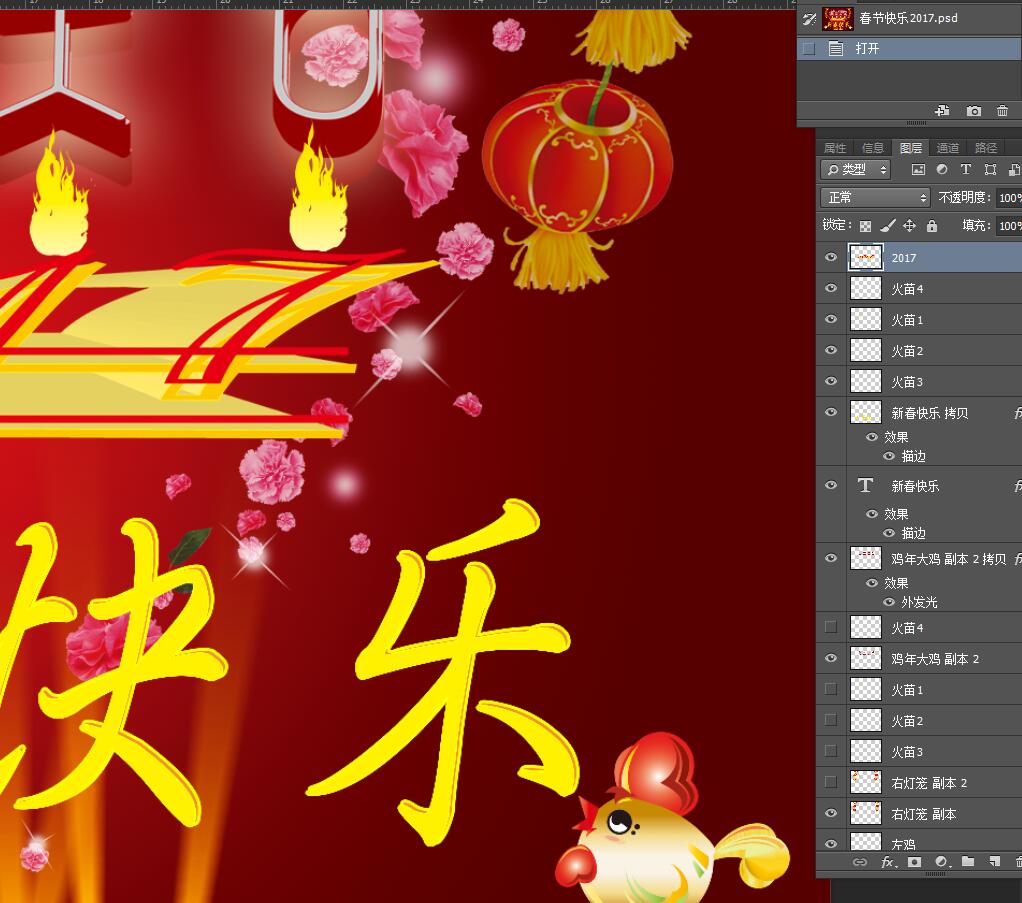The height and width of the screenshot is (903, 1022).
Task: Hide the 右灯笼 副本 layer
Action: pos(831,813)
